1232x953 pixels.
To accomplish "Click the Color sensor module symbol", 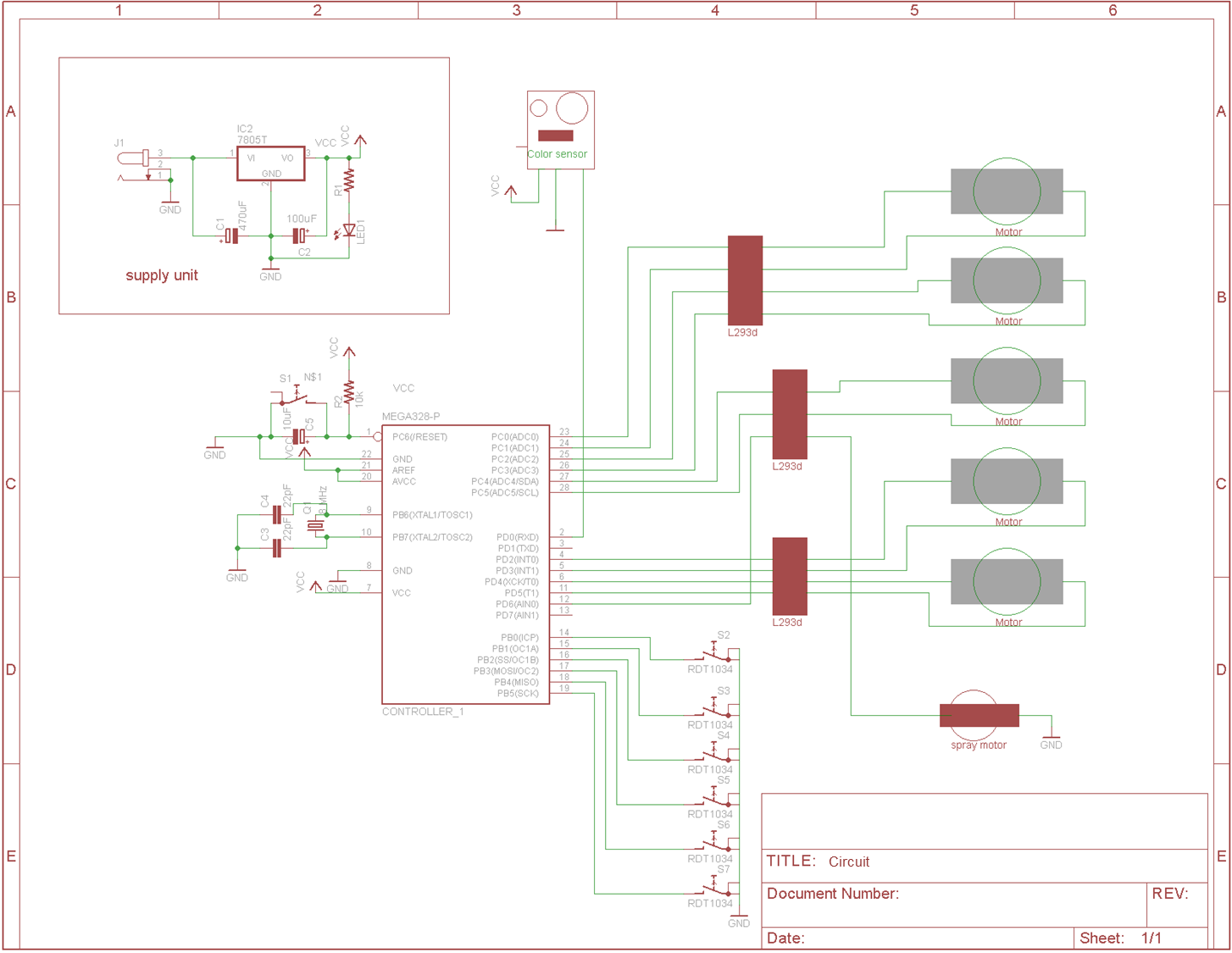I will point(560,130).
